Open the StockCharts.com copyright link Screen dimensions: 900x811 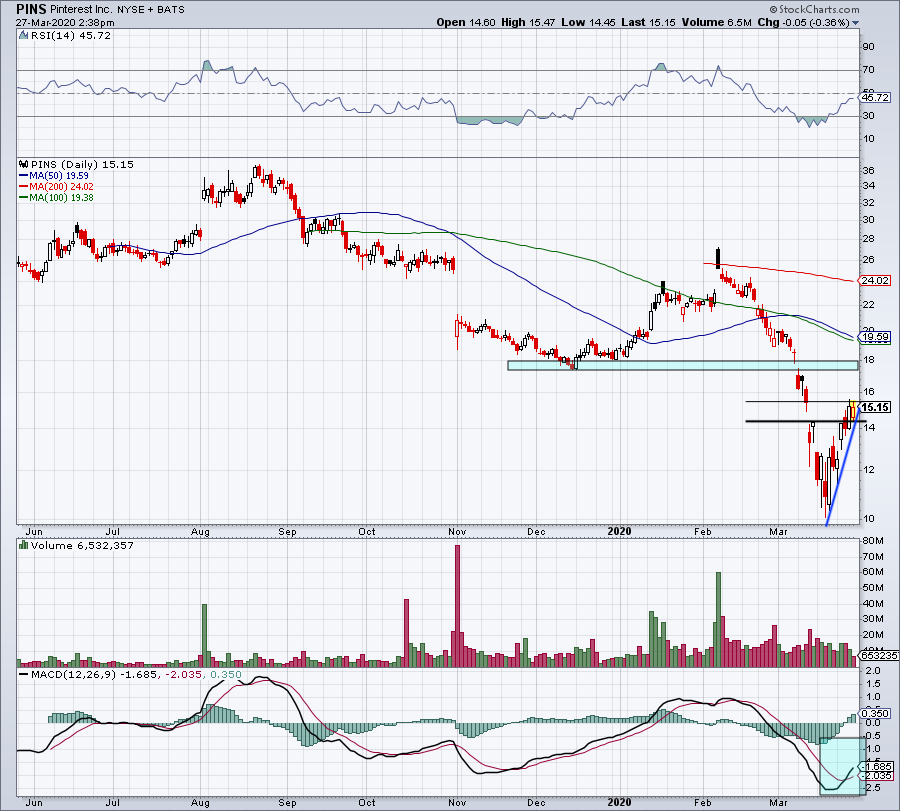814,9
